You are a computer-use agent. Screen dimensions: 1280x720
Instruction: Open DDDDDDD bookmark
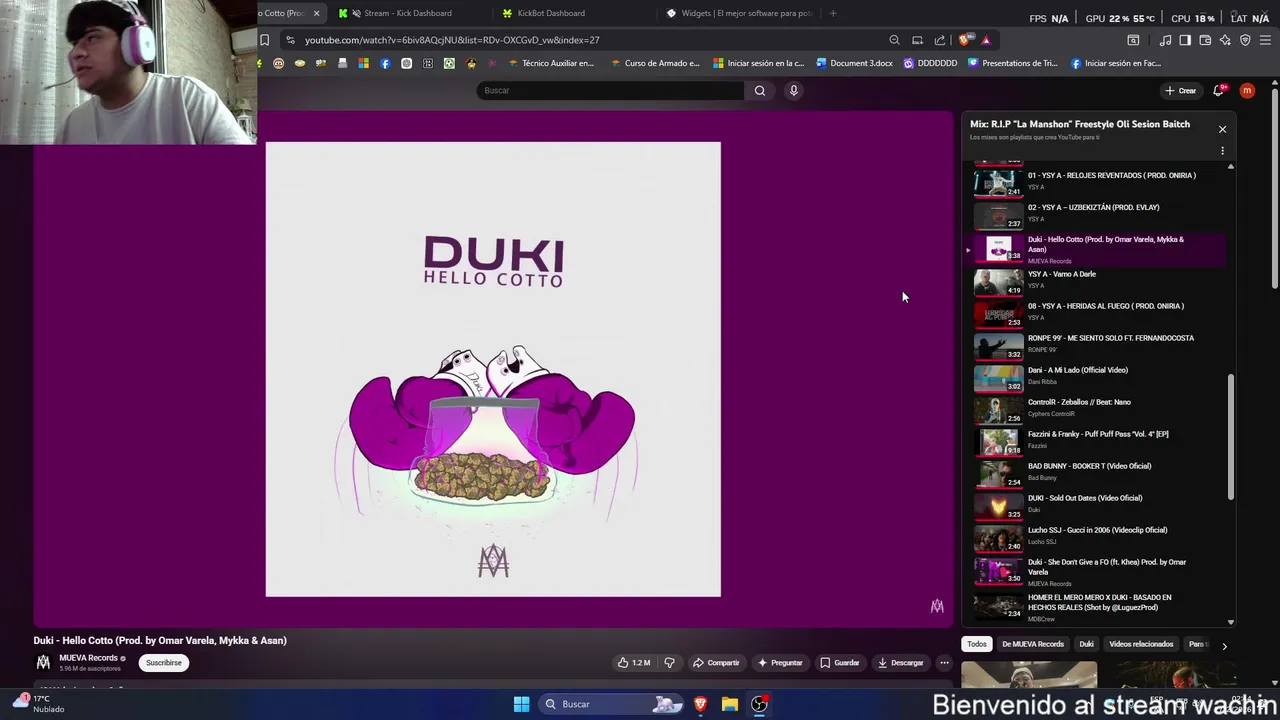[930, 63]
